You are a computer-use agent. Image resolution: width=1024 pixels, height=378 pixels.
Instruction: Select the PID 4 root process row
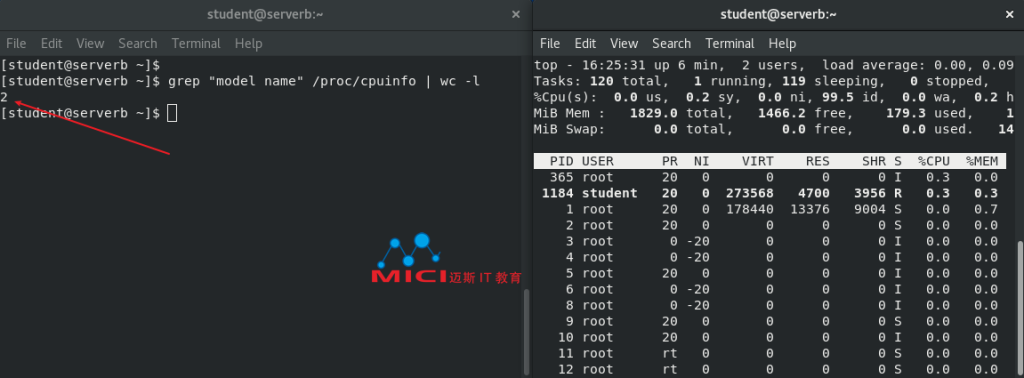[770, 257]
